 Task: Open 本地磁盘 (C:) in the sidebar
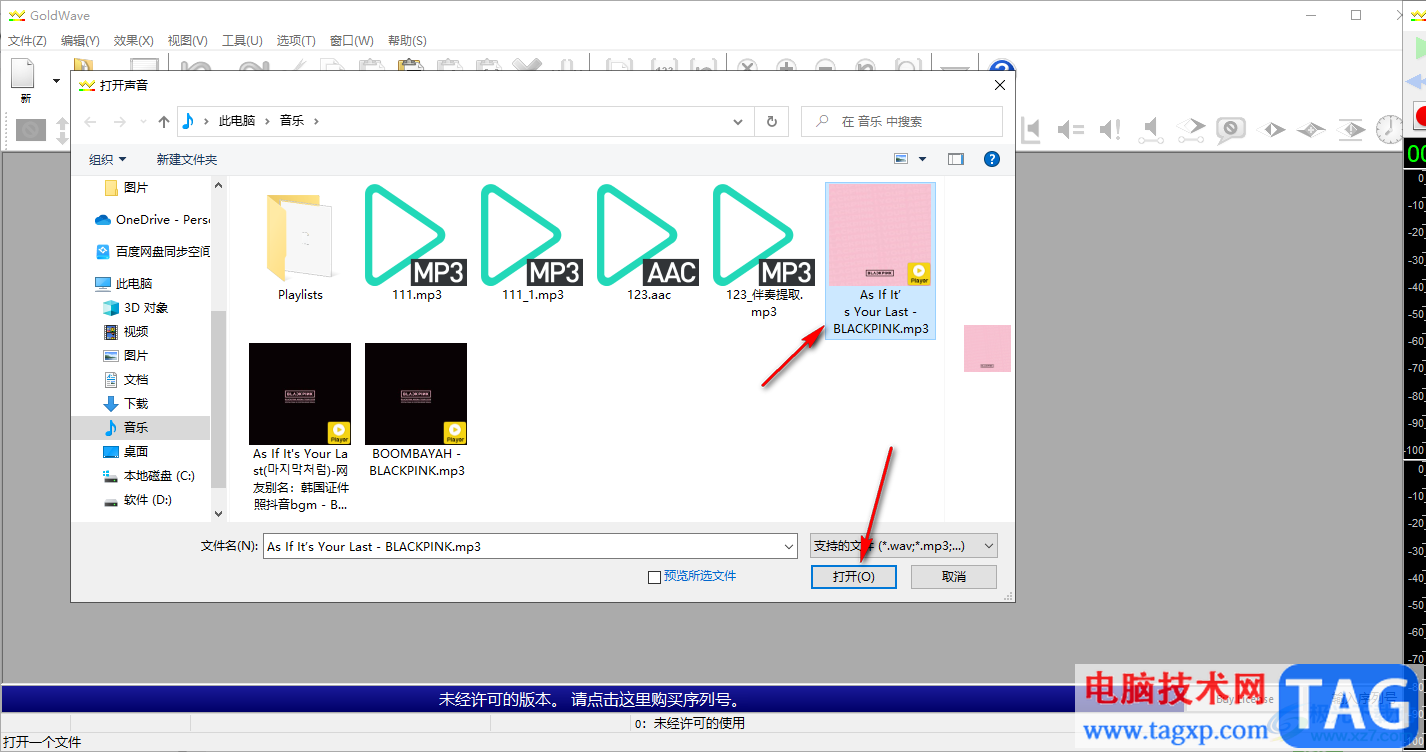pyautogui.click(x=149, y=476)
